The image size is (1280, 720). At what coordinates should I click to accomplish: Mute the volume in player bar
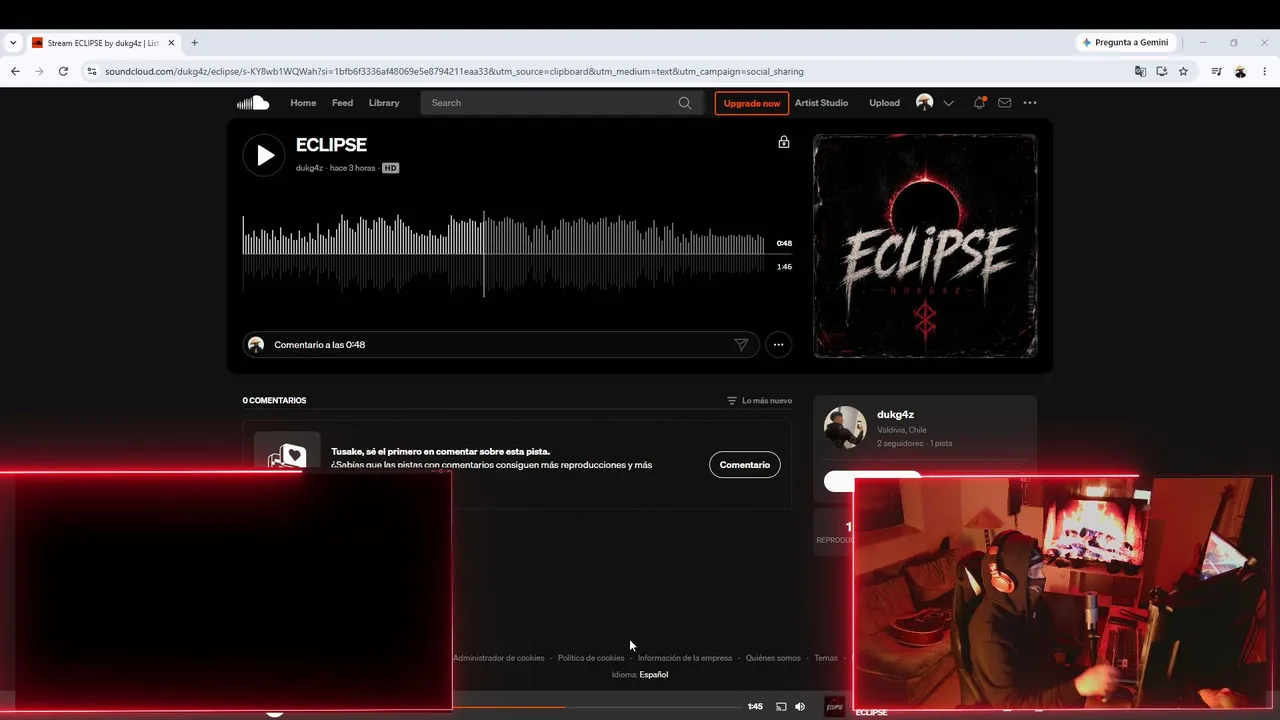point(800,707)
